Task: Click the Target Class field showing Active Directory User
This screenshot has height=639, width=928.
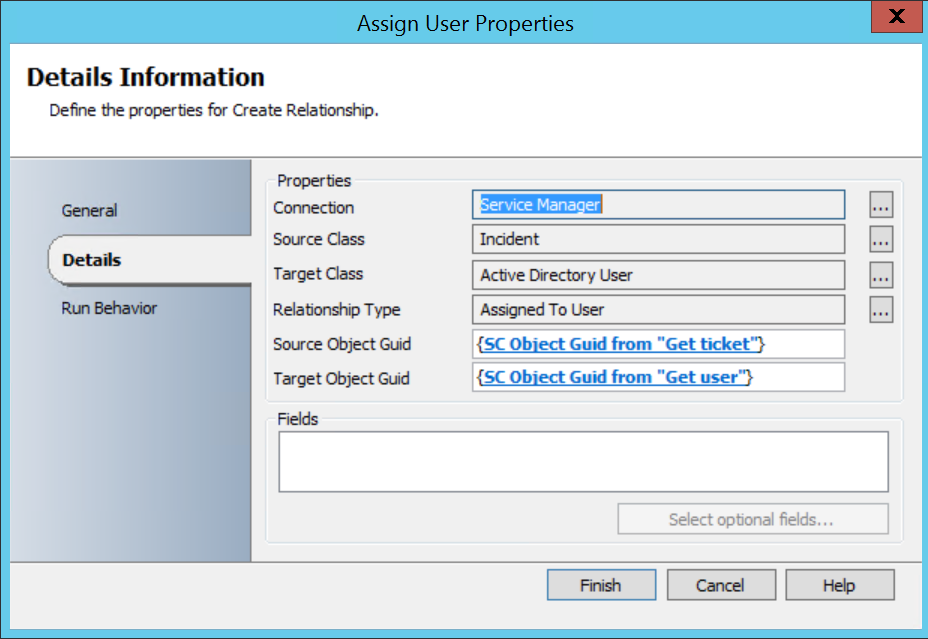Action: (x=658, y=275)
